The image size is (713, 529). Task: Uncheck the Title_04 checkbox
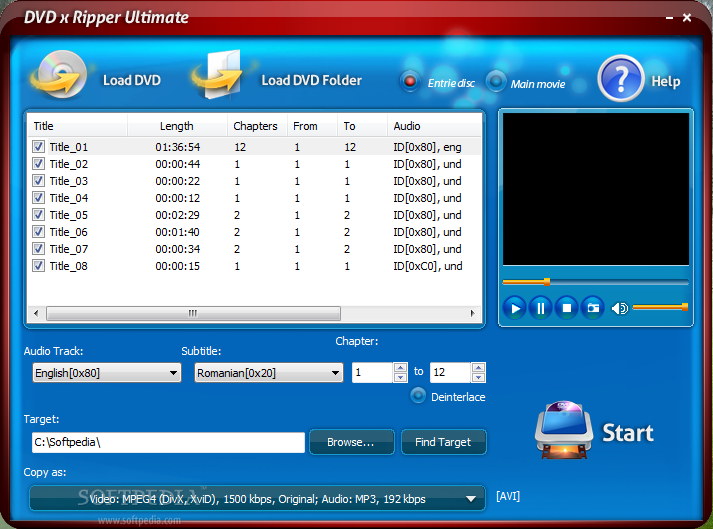click(x=39, y=197)
